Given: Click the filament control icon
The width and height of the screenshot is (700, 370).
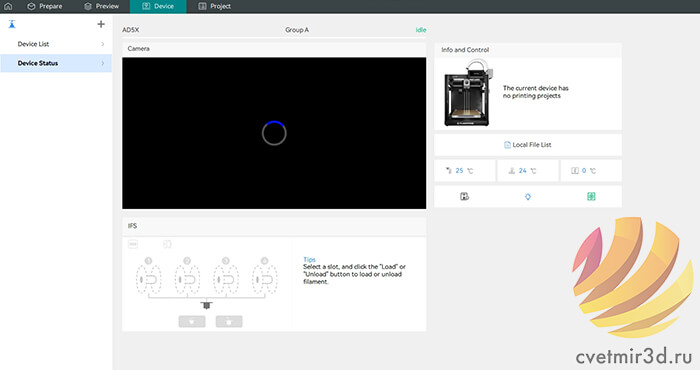Looking at the screenshot, I should [x=464, y=196].
